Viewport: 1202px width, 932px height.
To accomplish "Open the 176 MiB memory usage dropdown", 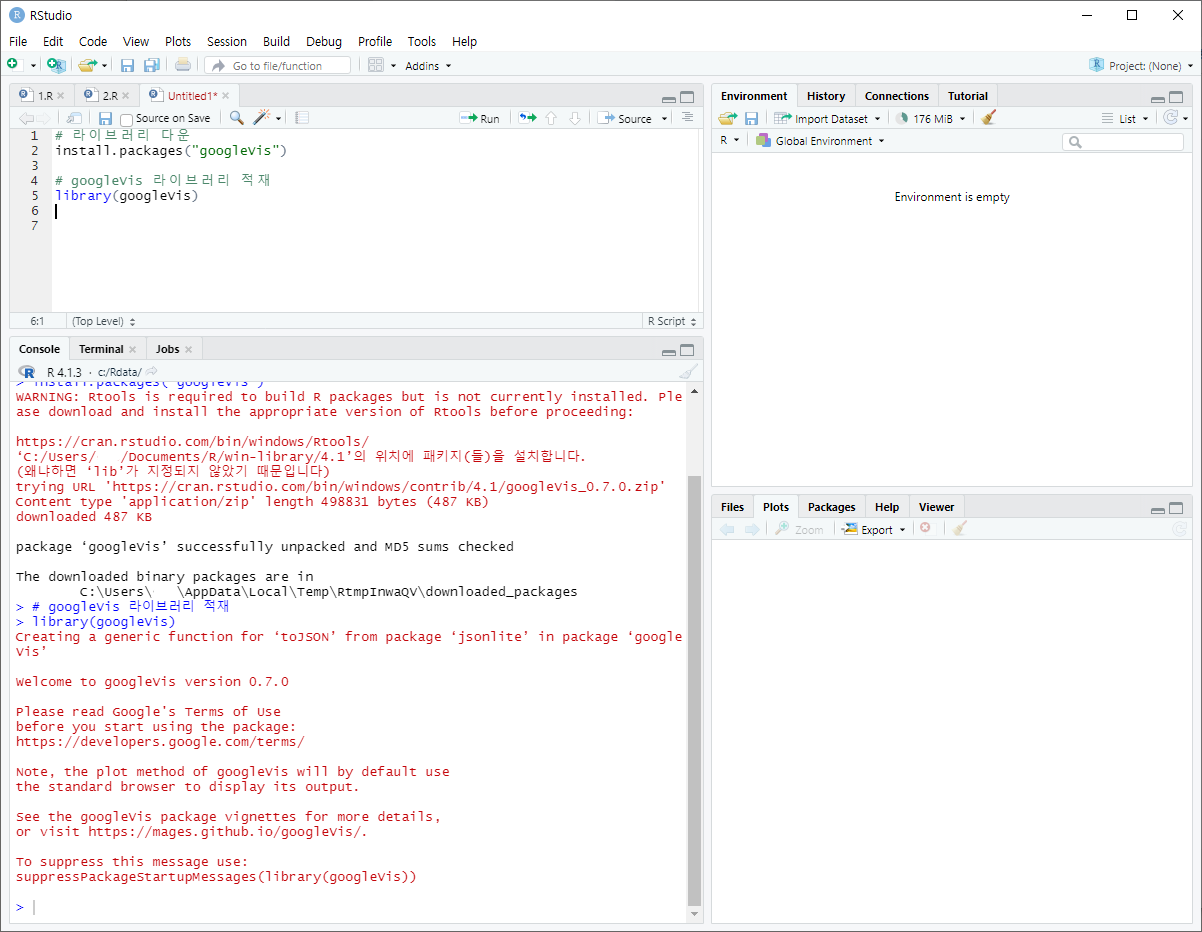I will [931, 119].
